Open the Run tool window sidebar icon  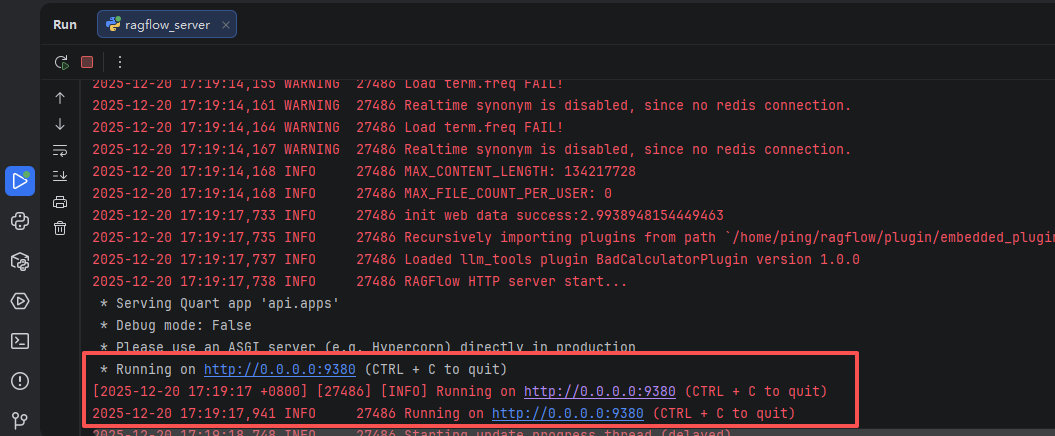pyautogui.click(x=20, y=181)
